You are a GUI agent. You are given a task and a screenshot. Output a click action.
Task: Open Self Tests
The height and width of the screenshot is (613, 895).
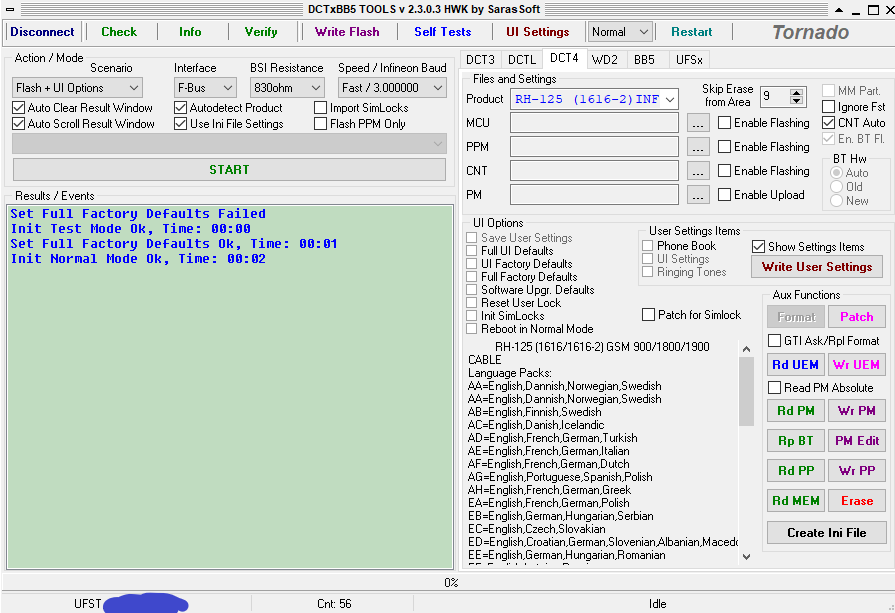click(x=443, y=32)
